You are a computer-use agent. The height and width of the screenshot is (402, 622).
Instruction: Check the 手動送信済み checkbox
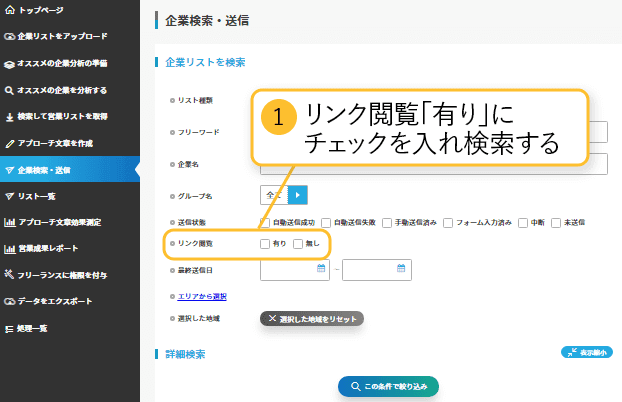[387, 223]
